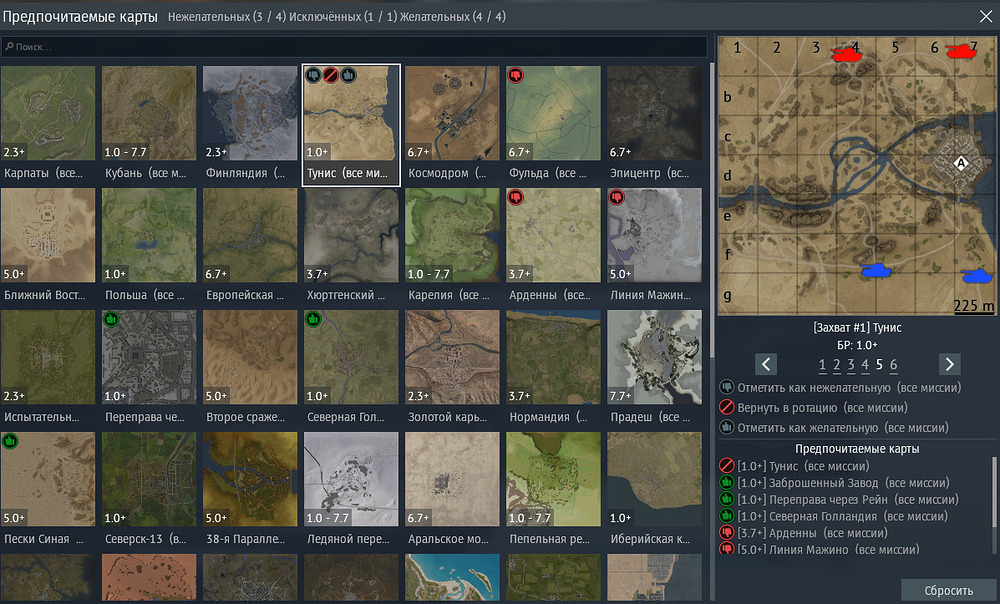Click the Сбросить reset button

coord(948,591)
